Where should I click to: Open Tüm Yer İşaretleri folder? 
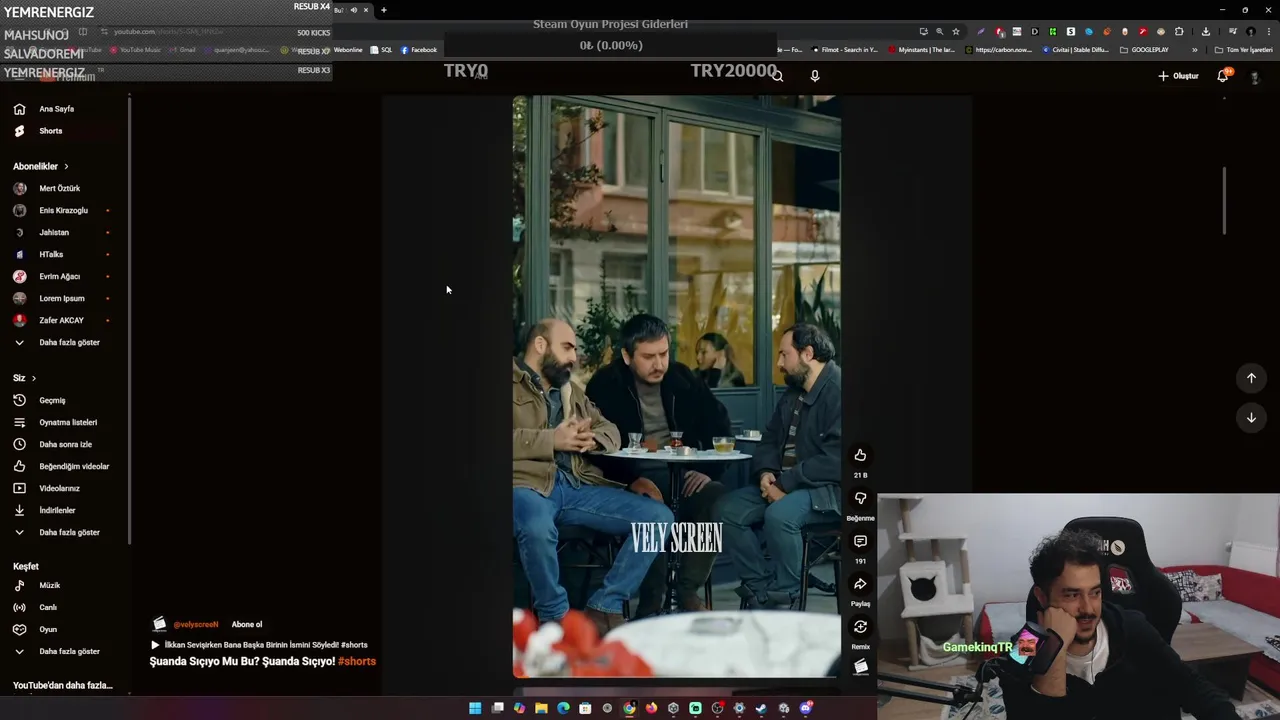1244,50
